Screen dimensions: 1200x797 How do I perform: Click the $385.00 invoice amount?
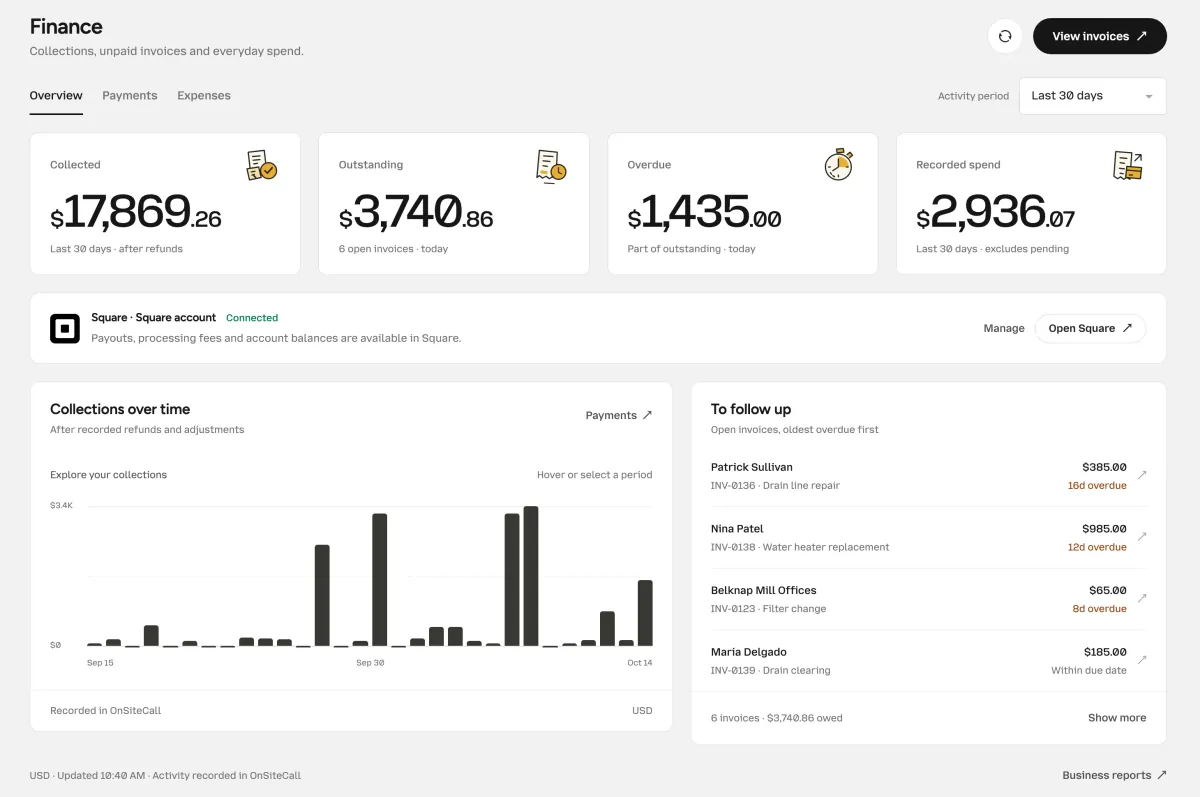click(x=1104, y=467)
